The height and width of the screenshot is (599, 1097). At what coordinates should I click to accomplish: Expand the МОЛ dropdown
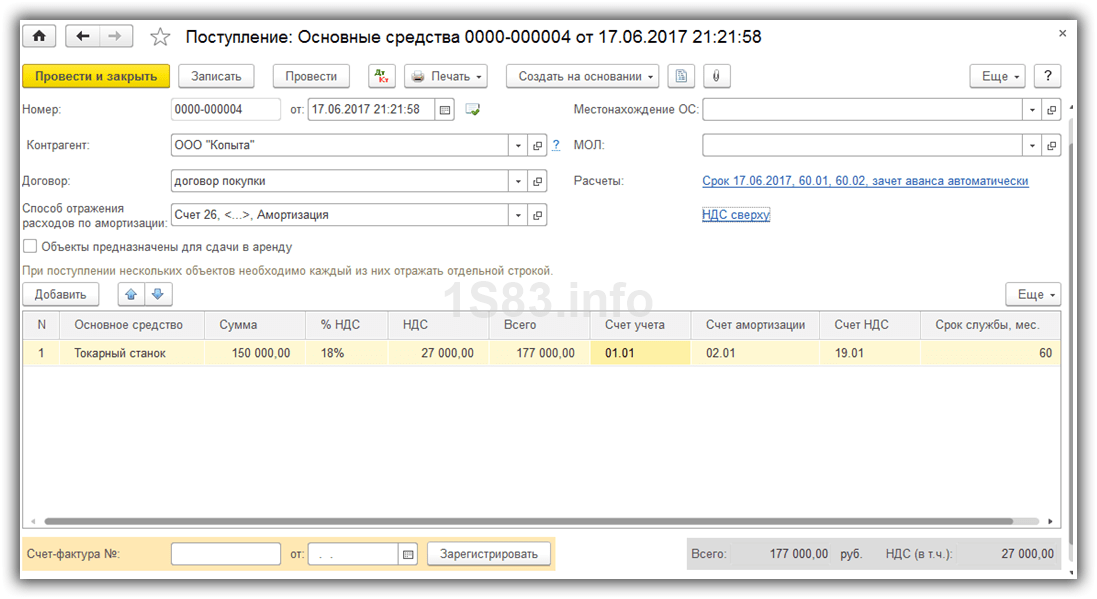[x=1033, y=146]
